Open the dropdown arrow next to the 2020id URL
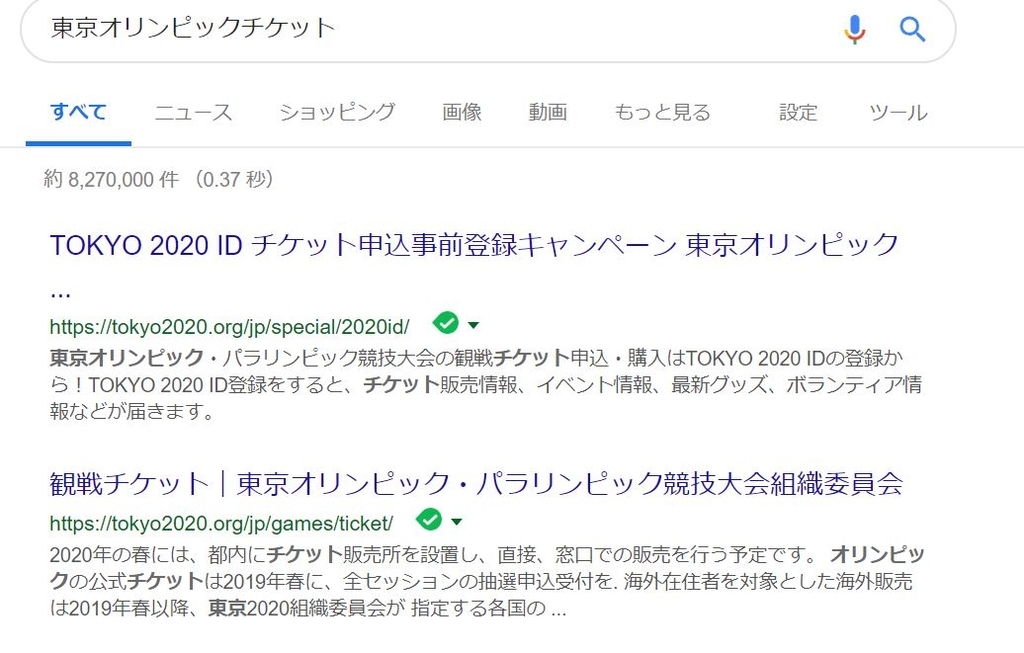Viewport: 1024px width, 653px height. 473,325
